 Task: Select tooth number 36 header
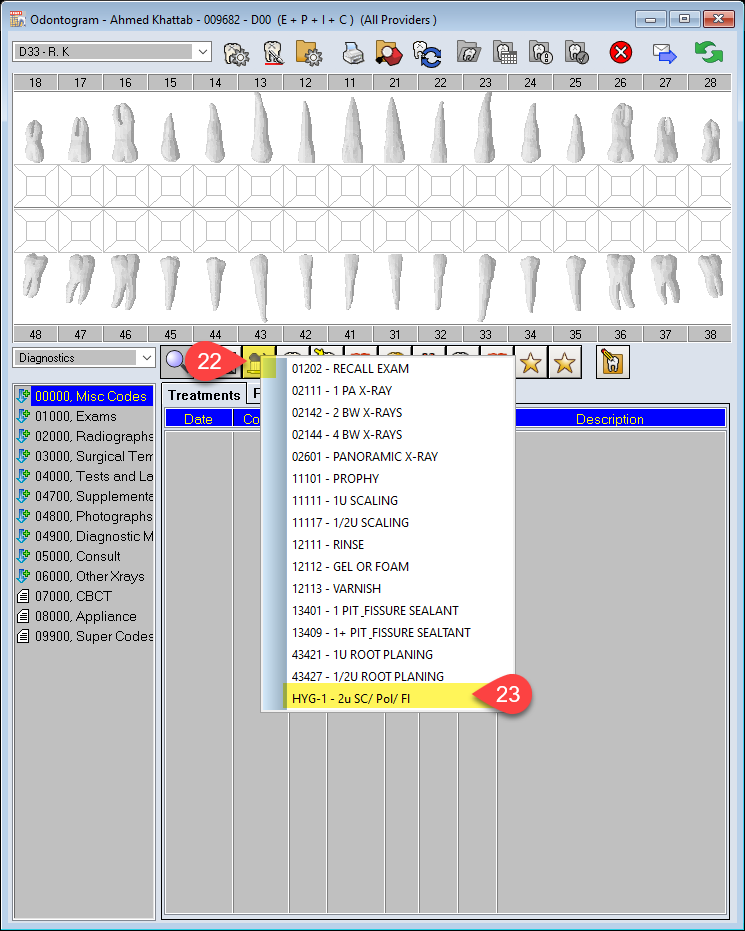coord(620,334)
